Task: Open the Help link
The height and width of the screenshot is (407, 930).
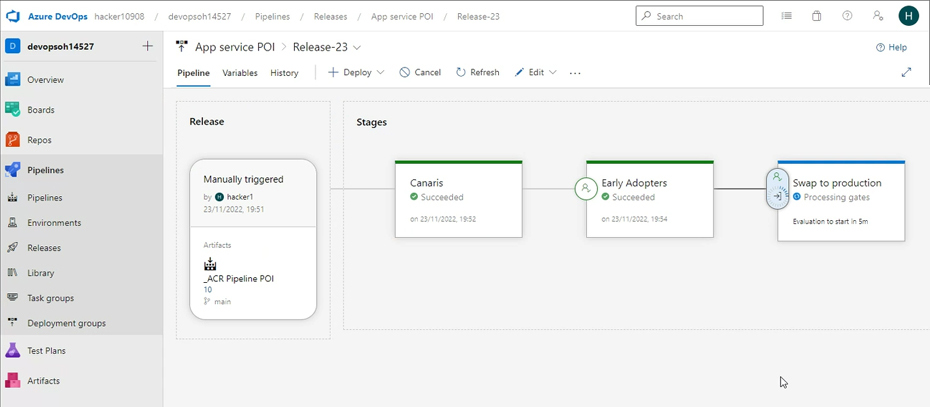Action: click(x=891, y=47)
